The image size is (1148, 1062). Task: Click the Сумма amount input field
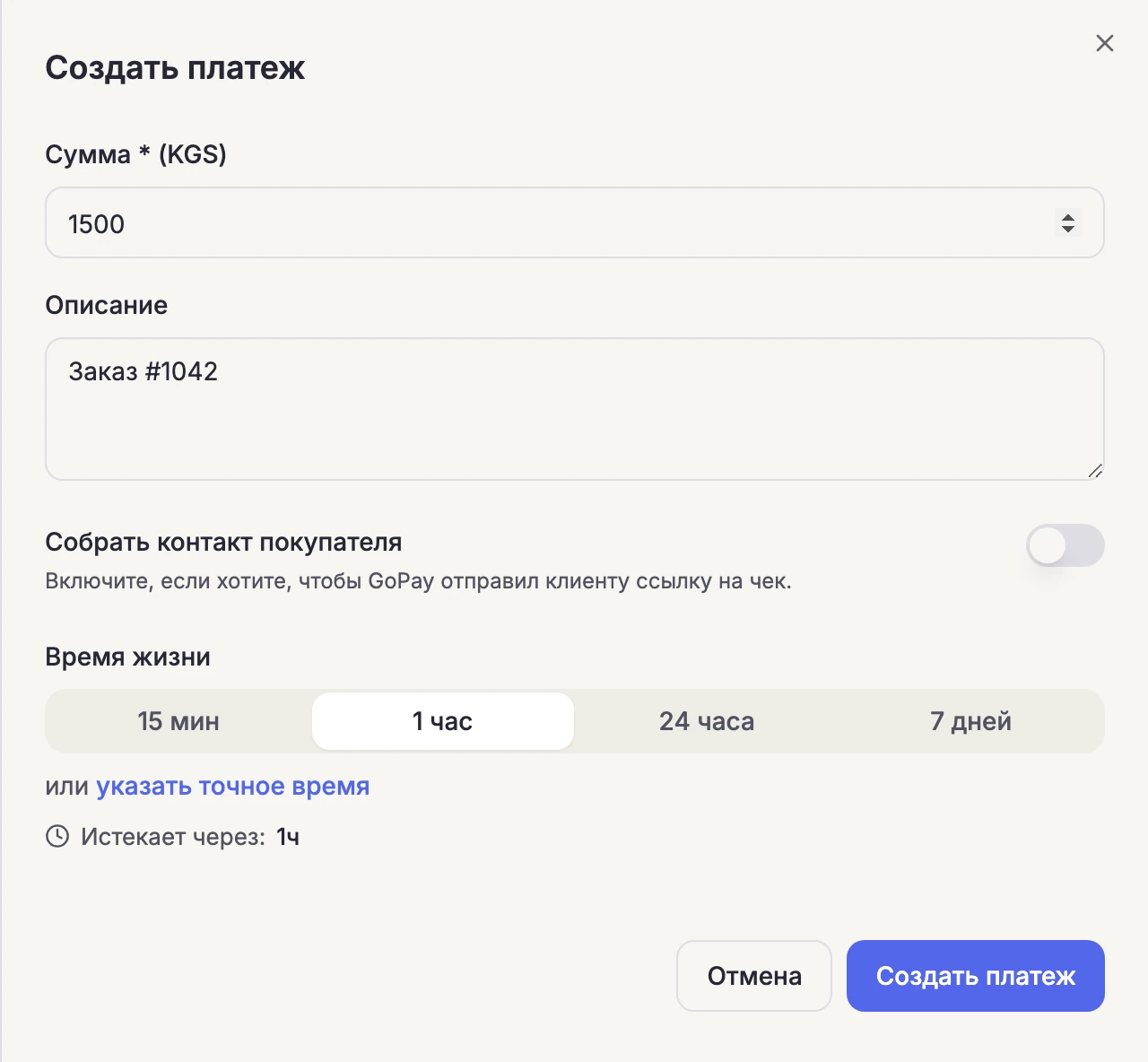(x=574, y=222)
